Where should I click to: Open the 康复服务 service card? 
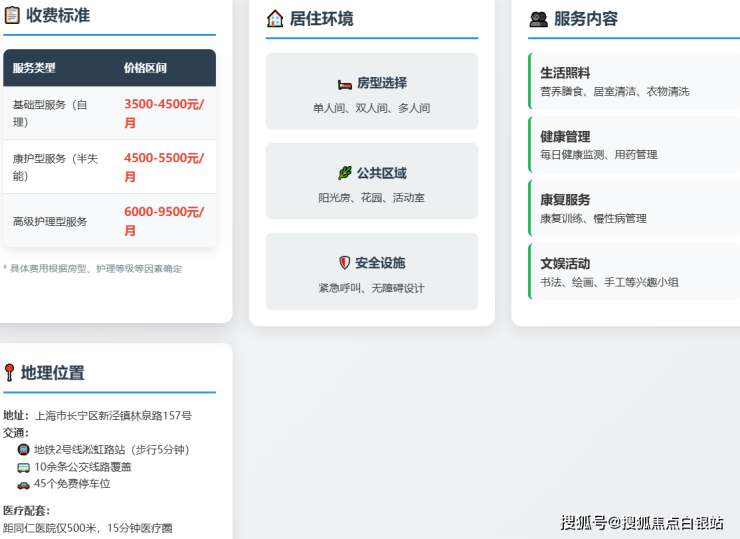pos(634,208)
